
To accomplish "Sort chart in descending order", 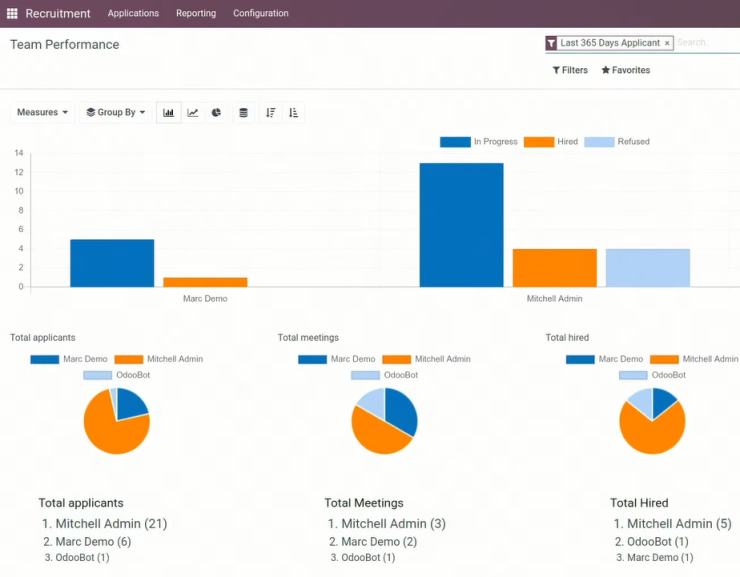I will point(270,112).
